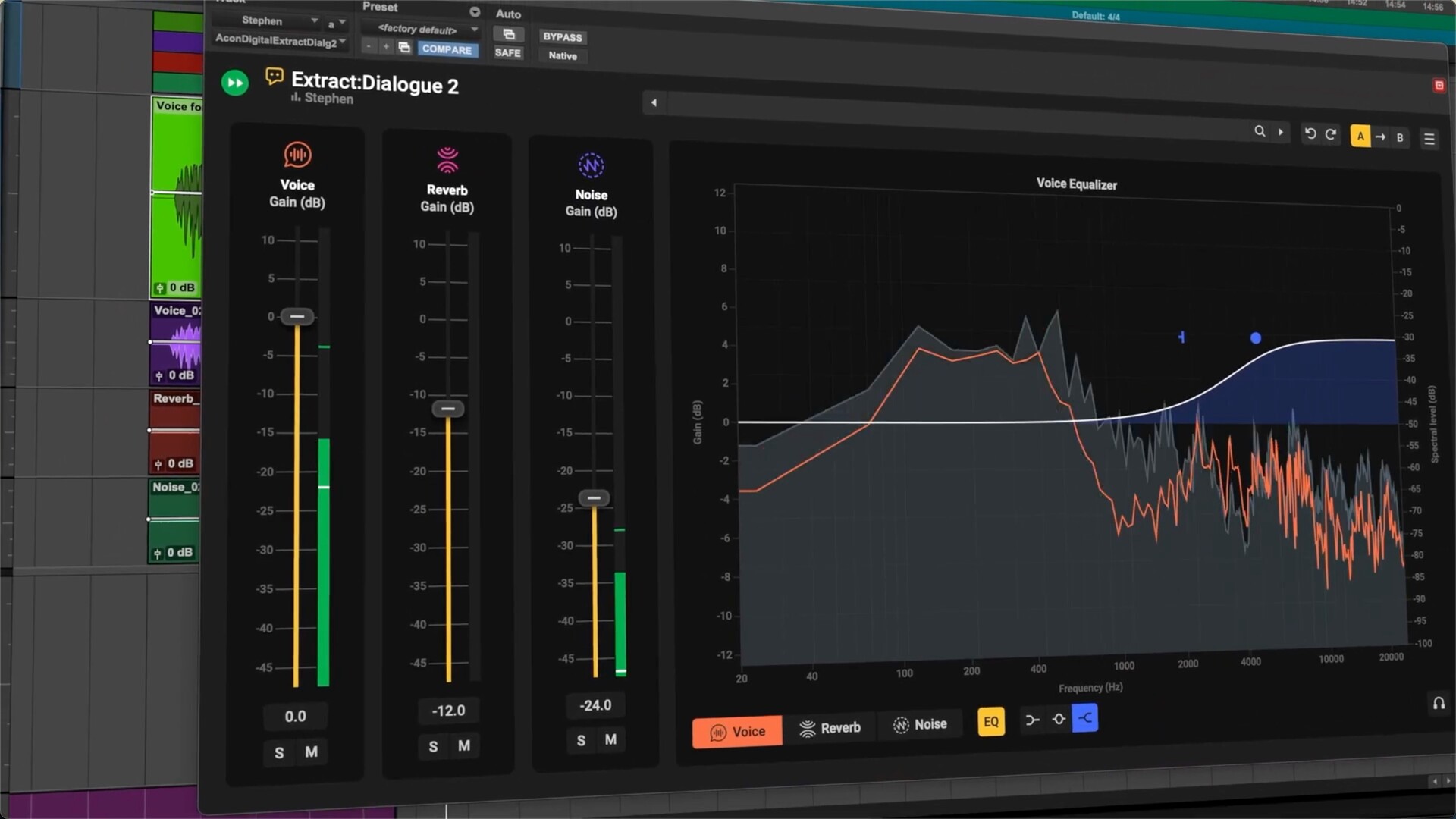Solo the Voice channel

(279, 753)
